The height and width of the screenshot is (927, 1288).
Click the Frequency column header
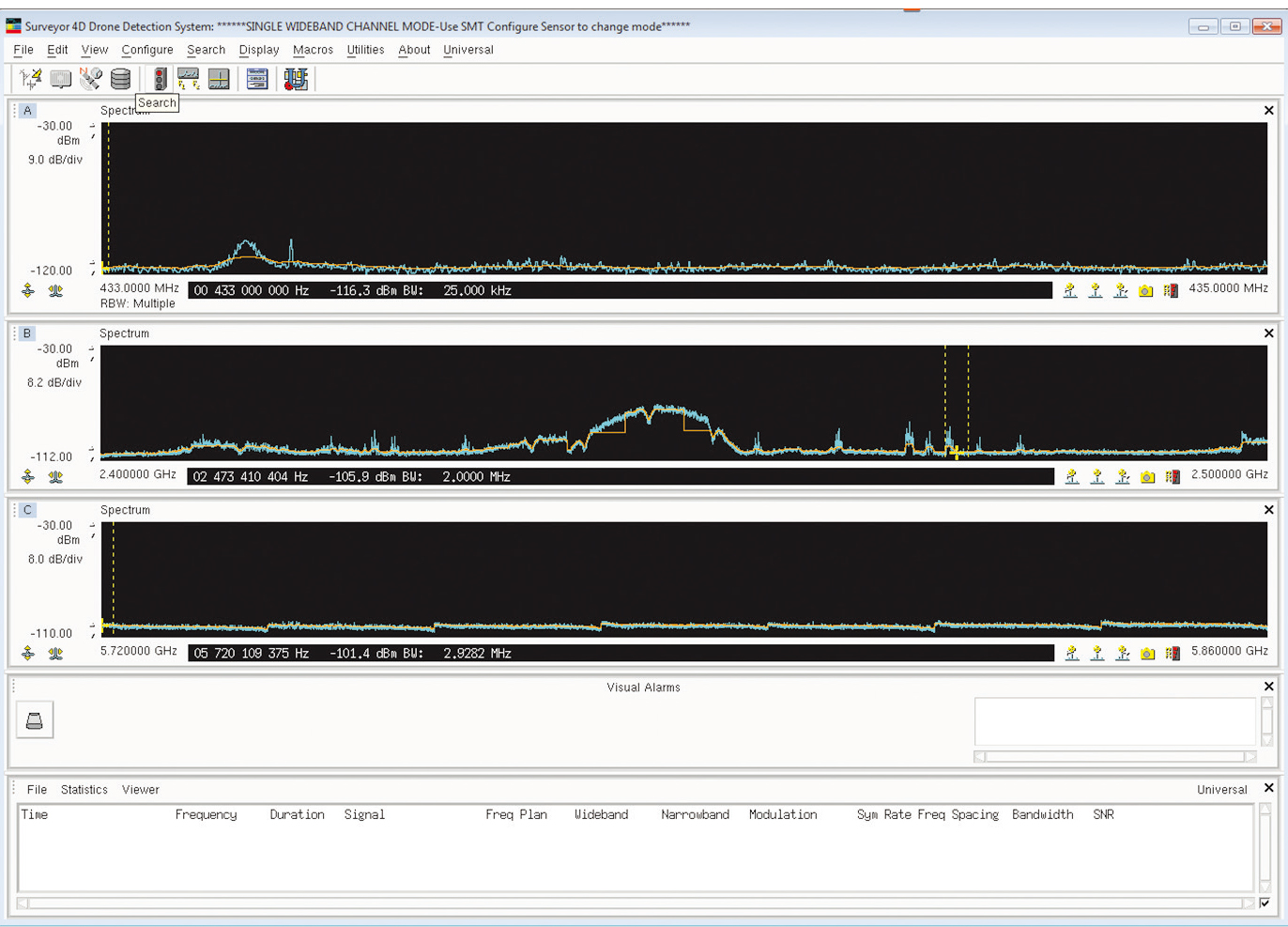pyautogui.click(x=206, y=815)
